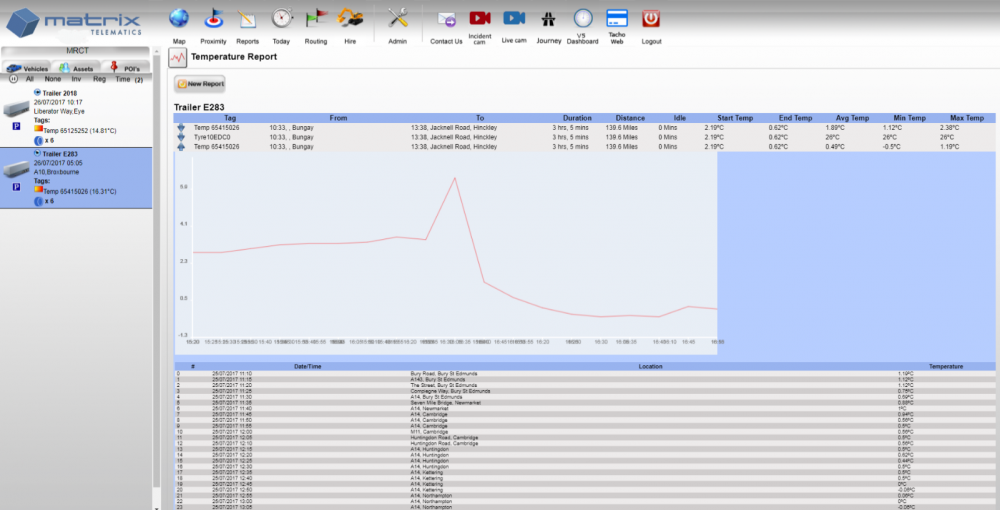Click the Logout power icon

[x=651, y=18]
